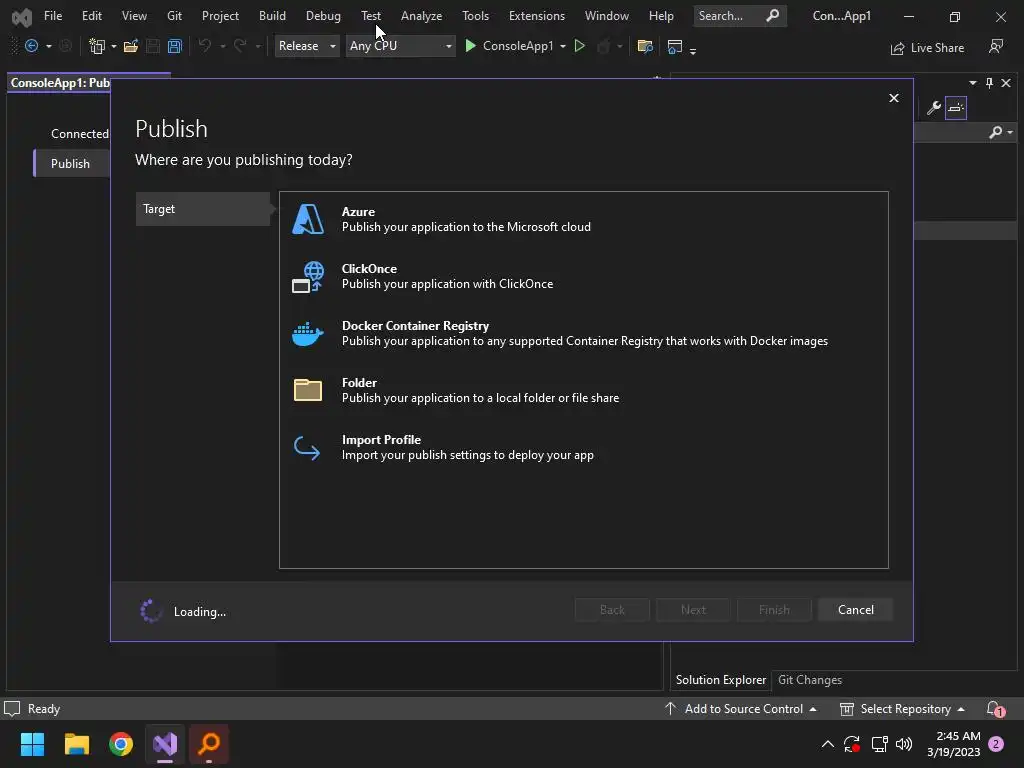Expand Select Repository menu

tap(903, 709)
